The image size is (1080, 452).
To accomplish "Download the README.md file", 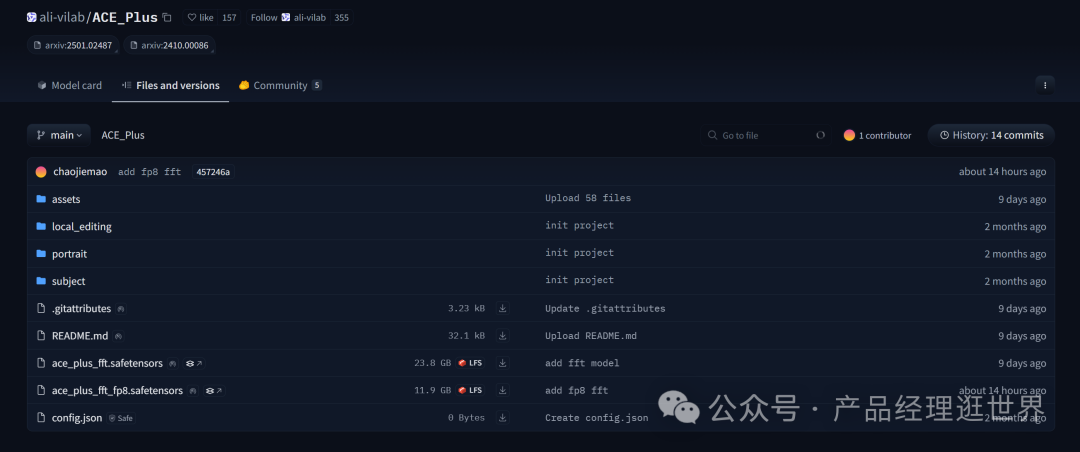I will (x=502, y=336).
